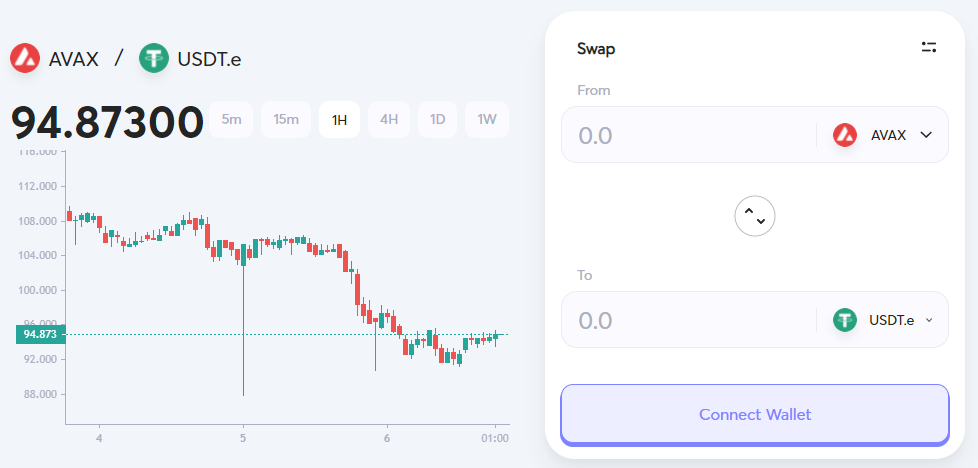Click the 94.873 price label on chart axis
The width and height of the screenshot is (978, 468).
tap(41, 334)
